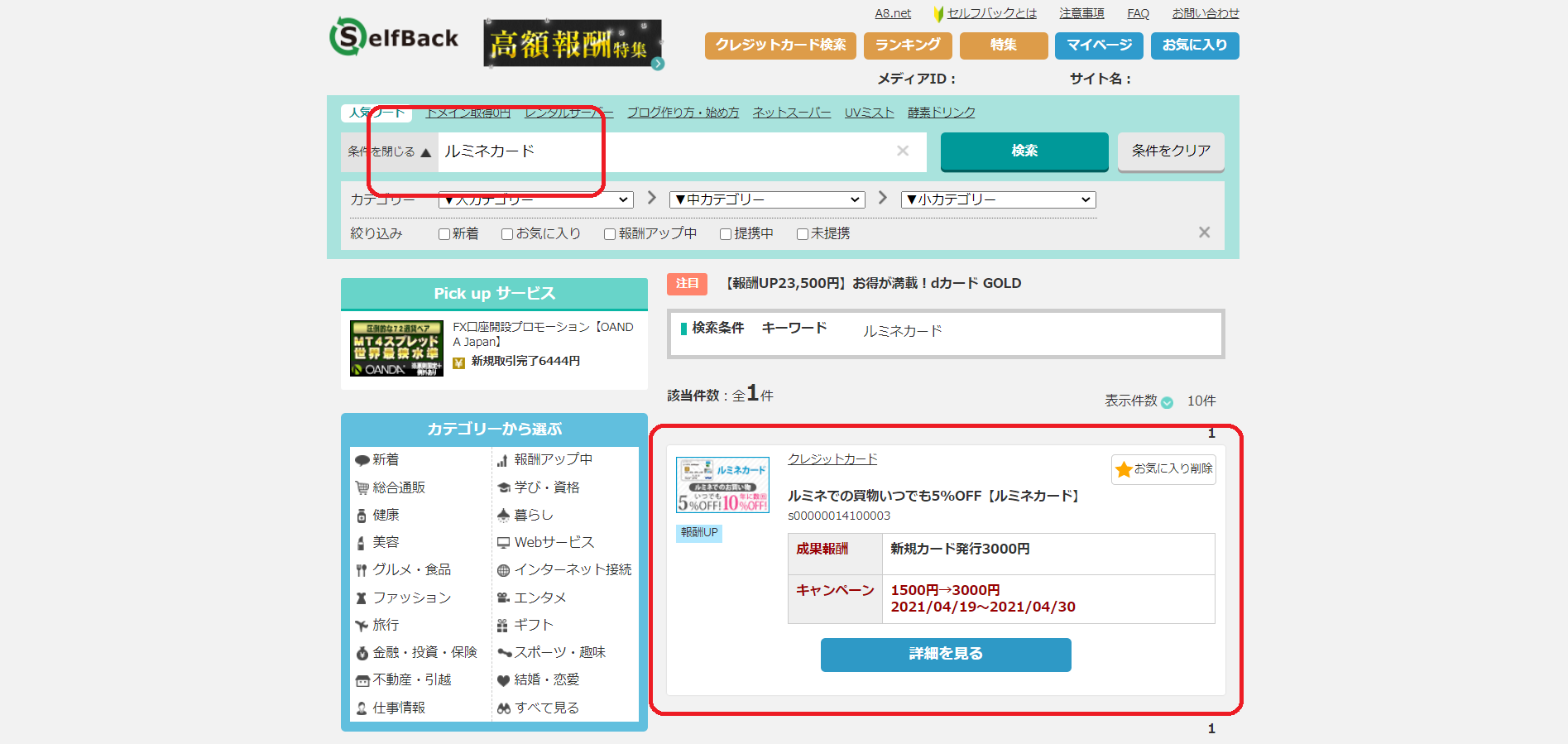Open the 仕事情報 category
The image size is (1568, 744).
pos(390,708)
